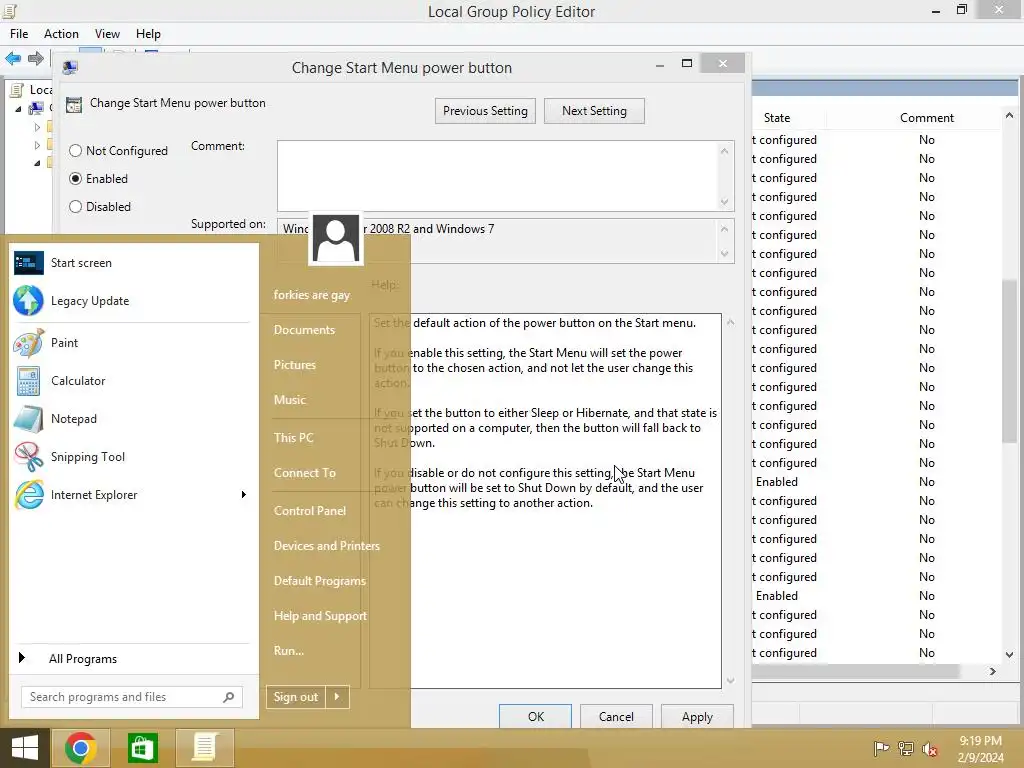The height and width of the screenshot is (768, 1024).
Task: Open Run... from Start menu
Action: click(x=289, y=650)
